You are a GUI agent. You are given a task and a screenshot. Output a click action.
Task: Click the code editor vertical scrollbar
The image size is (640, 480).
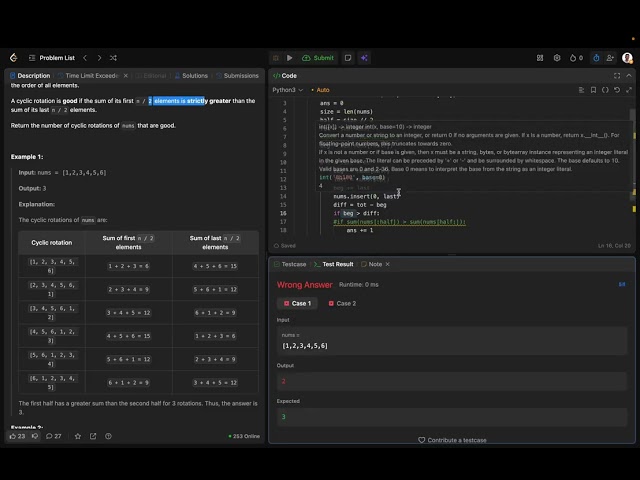click(x=632, y=155)
